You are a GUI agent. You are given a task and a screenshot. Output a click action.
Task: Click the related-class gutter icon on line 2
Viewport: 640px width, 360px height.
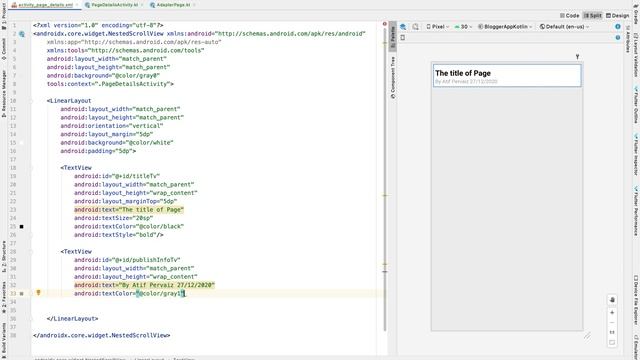coord(22,34)
